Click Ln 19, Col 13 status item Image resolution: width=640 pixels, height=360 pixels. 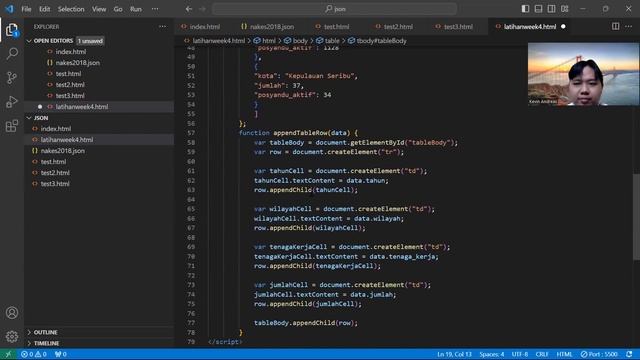(454, 354)
